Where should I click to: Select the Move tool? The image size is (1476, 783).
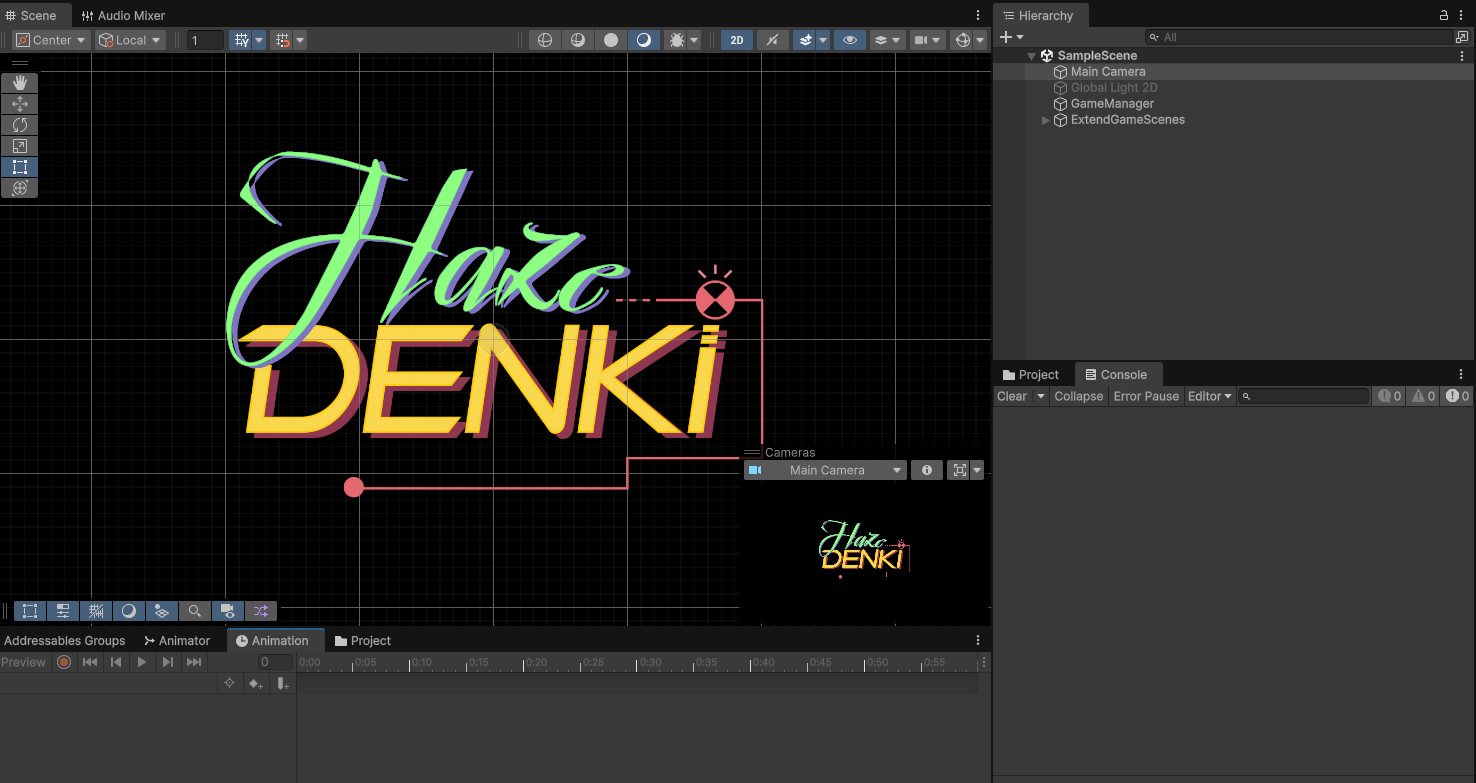[x=19, y=104]
